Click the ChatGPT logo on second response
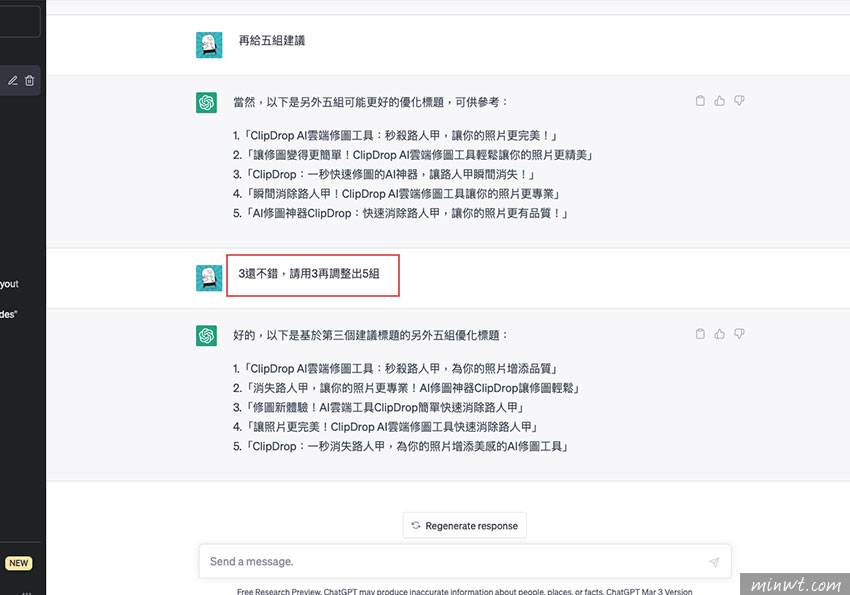The height and width of the screenshot is (595, 850). (x=207, y=335)
